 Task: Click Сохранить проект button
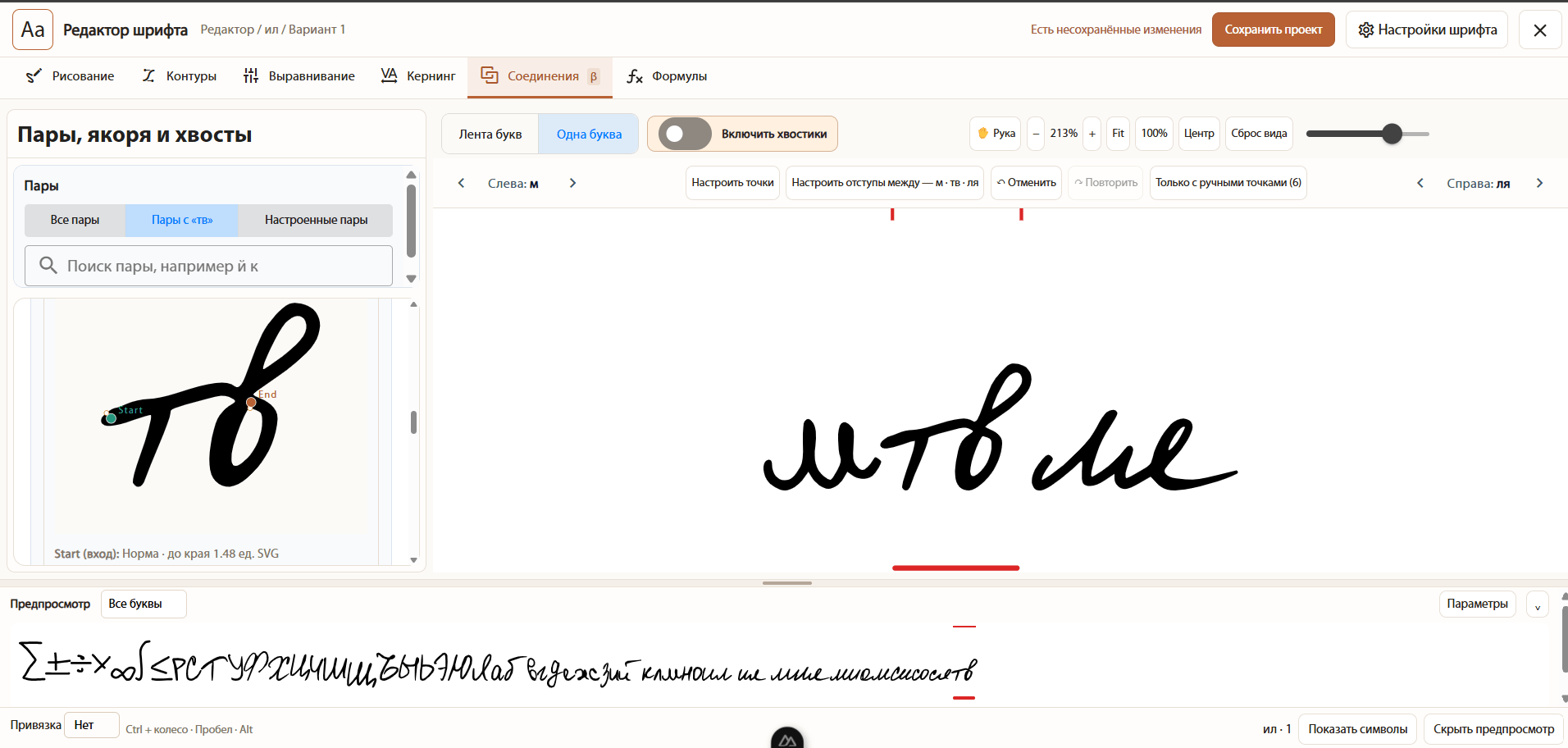point(1274,30)
